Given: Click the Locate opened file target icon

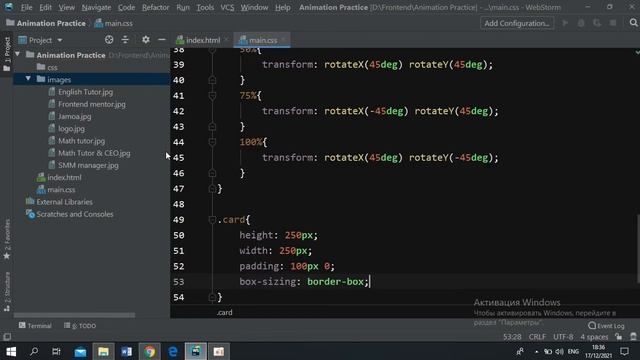Looking at the screenshot, I should [x=109, y=40].
